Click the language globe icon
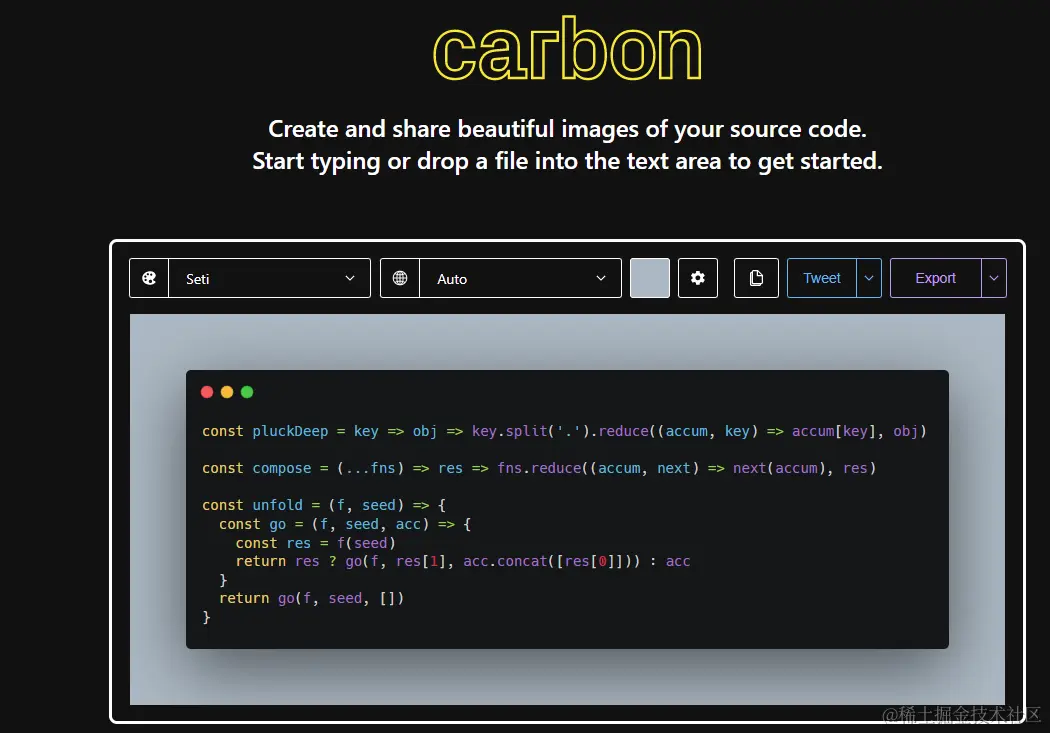 (400, 278)
